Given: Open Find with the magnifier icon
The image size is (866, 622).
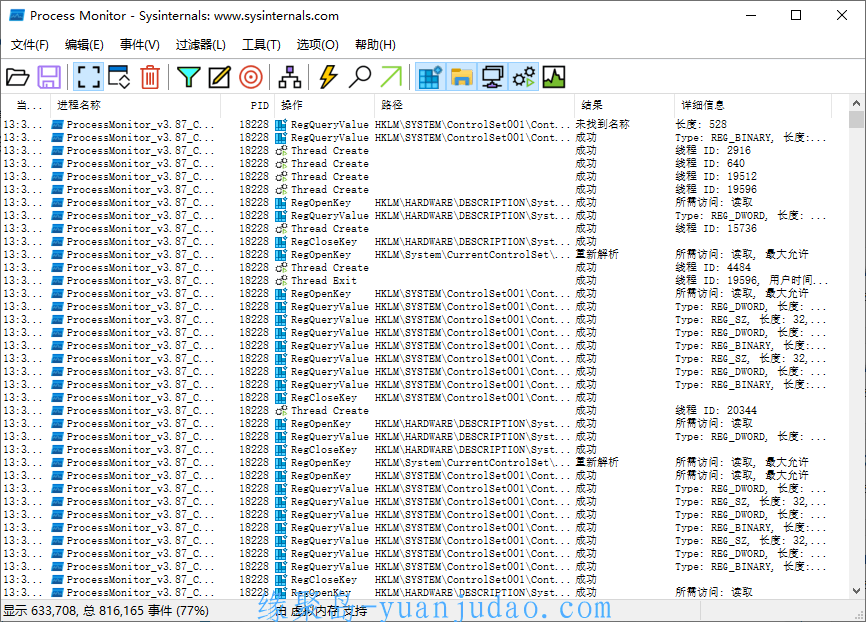Looking at the screenshot, I should coord(360,77).
